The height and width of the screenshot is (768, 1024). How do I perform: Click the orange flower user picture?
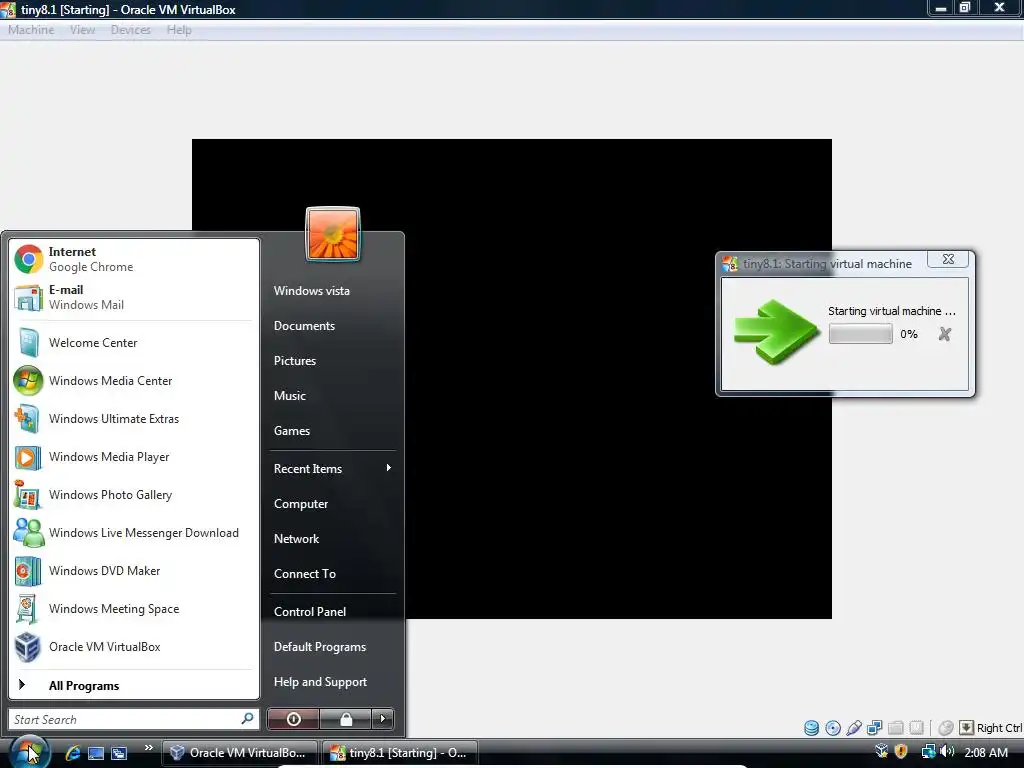333,234
